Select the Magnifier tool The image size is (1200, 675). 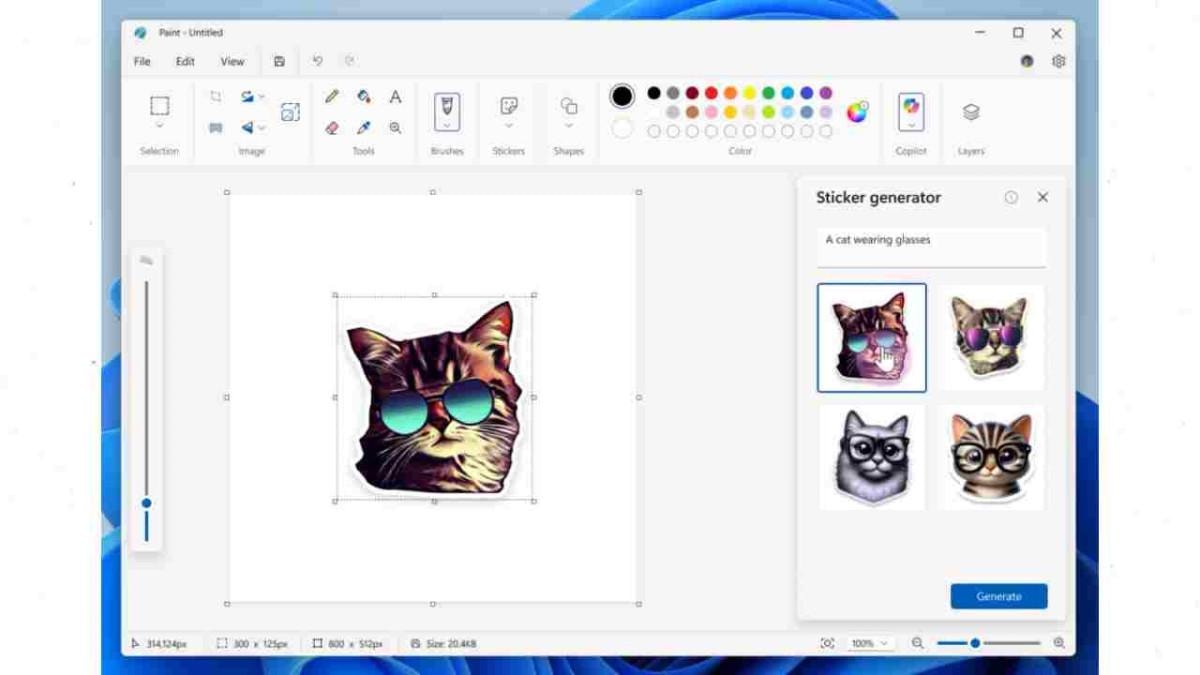pyautogui.click(x=395, y=128)
